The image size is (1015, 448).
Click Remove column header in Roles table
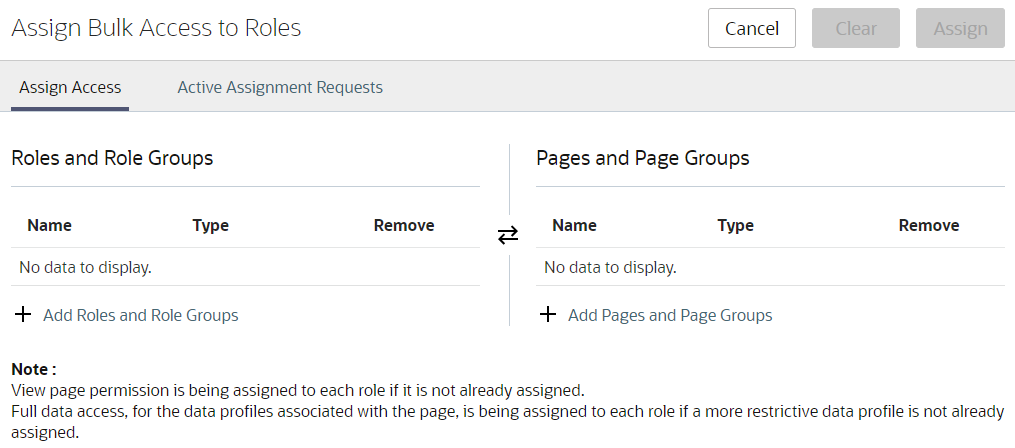[x=404, y=225]
